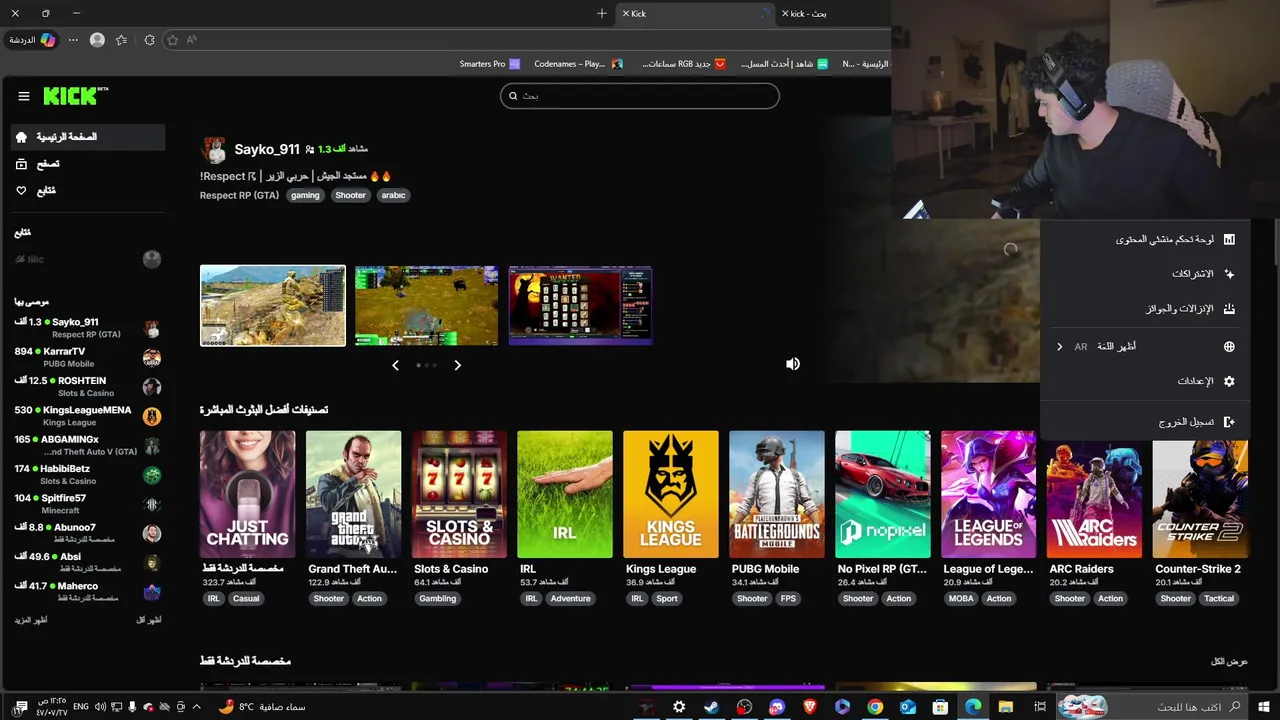Open Spitfire57 Minecraft channel
Image resolution: width=1280 pixels, height=720 pixels.
(x=88, y=503)
